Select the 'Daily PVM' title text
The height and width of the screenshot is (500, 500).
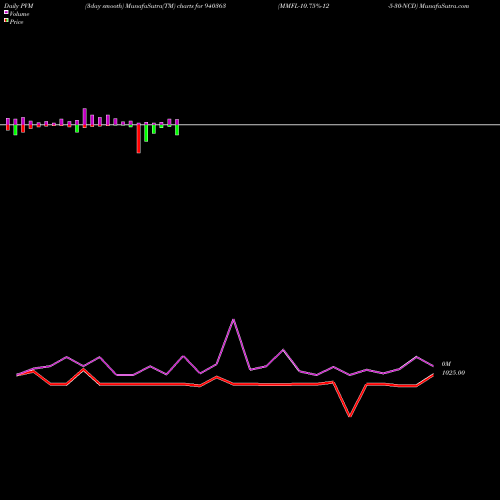tap(19, 6)
